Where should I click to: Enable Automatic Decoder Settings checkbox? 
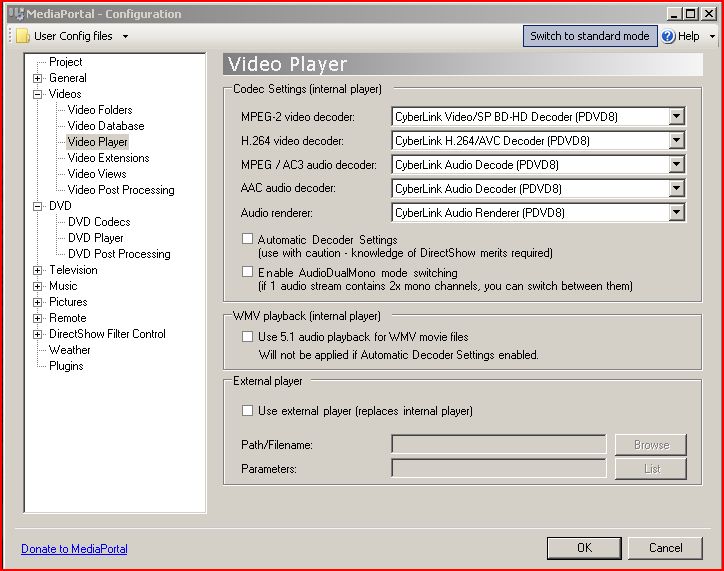(x=248, y=240)
